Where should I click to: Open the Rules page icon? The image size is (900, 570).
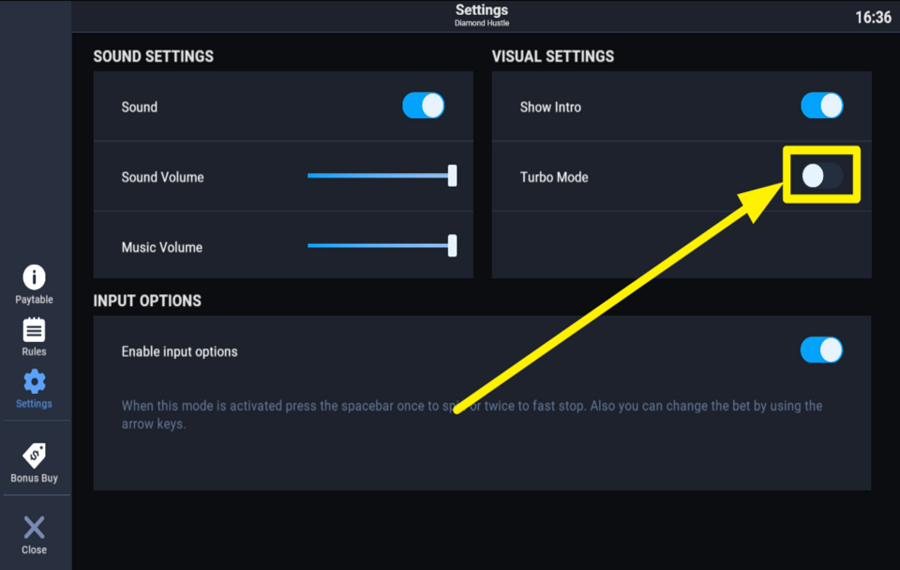(34, 330)
